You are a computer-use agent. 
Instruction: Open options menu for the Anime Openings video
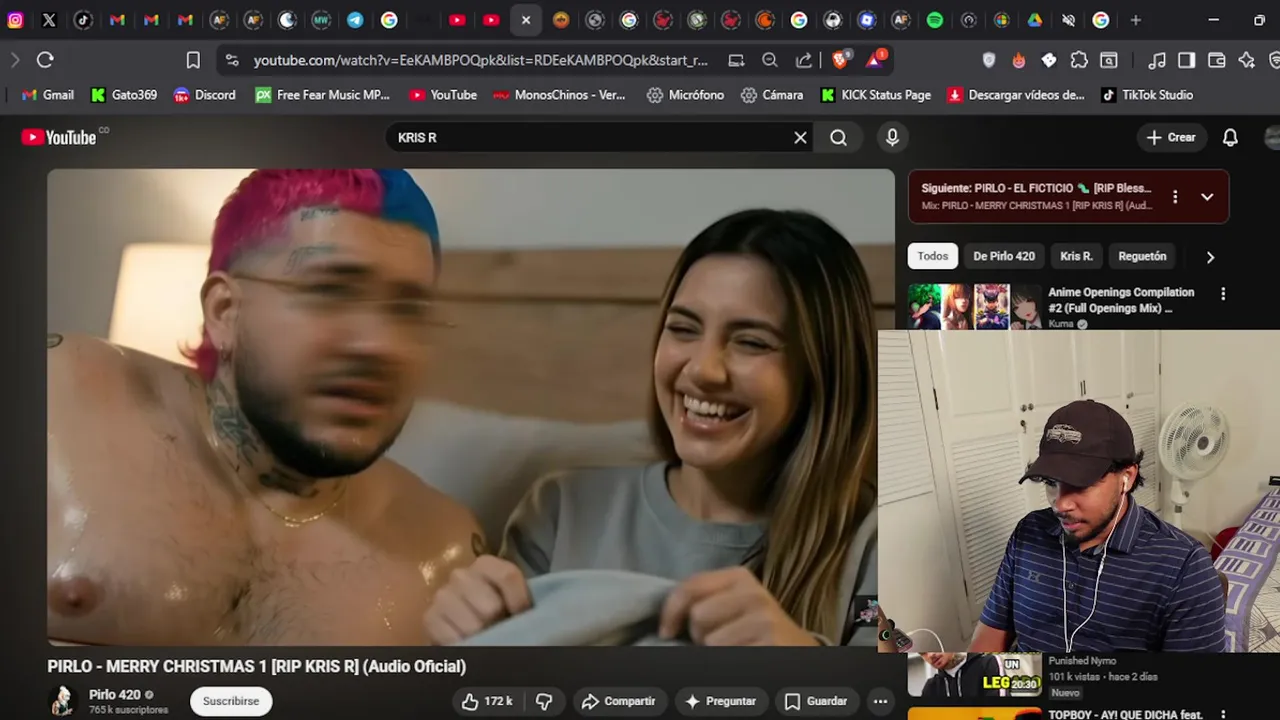click(1222, 294)
